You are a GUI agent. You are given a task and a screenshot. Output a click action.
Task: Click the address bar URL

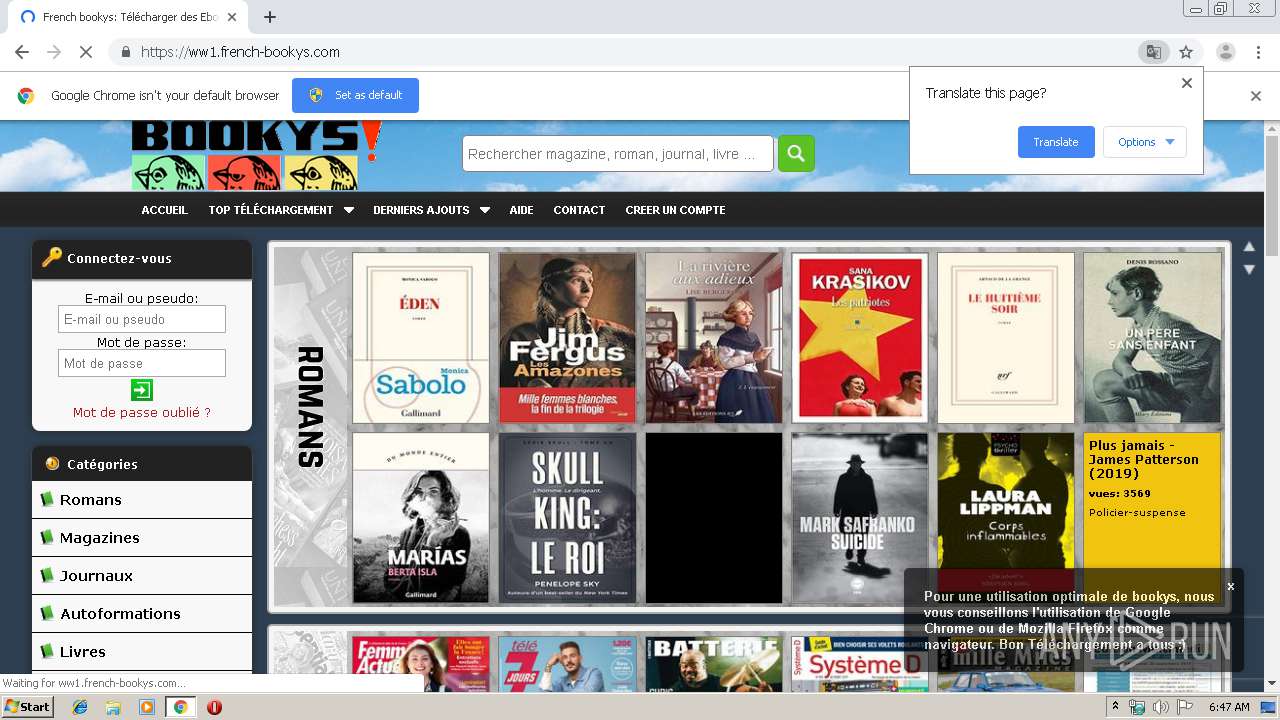[240, 52]
